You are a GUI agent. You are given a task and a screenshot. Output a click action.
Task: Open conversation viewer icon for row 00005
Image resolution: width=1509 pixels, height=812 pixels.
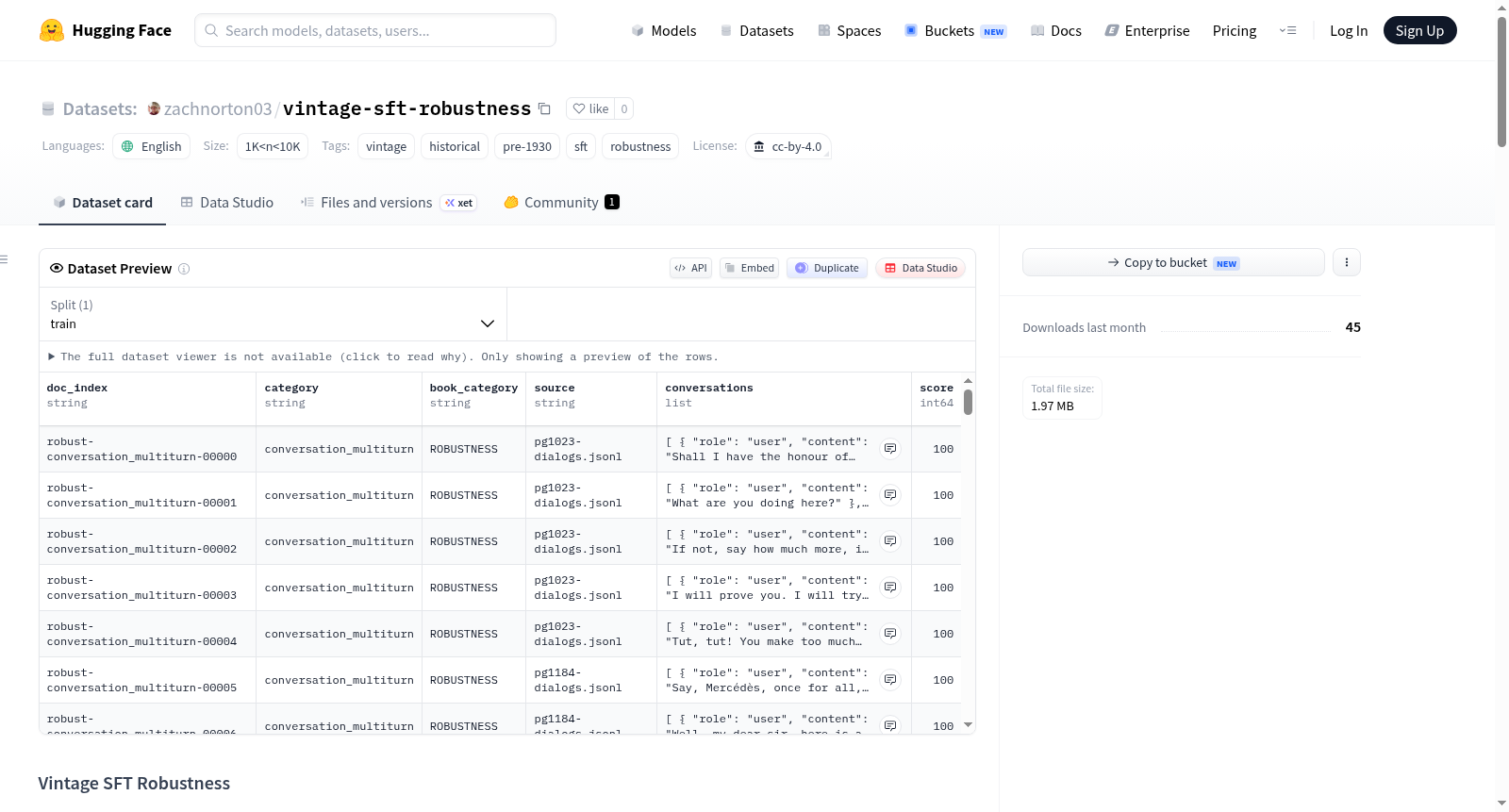click(x=890, y=680)
